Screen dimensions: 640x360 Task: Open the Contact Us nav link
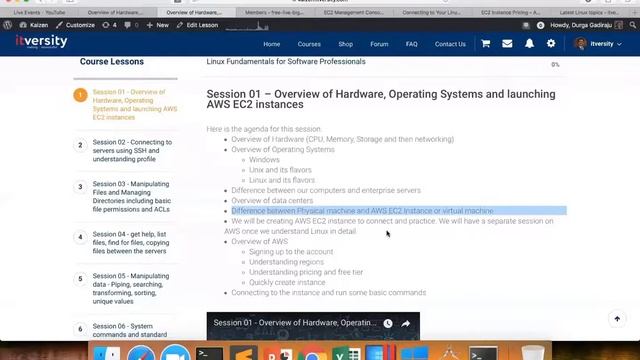coord(450,44)
